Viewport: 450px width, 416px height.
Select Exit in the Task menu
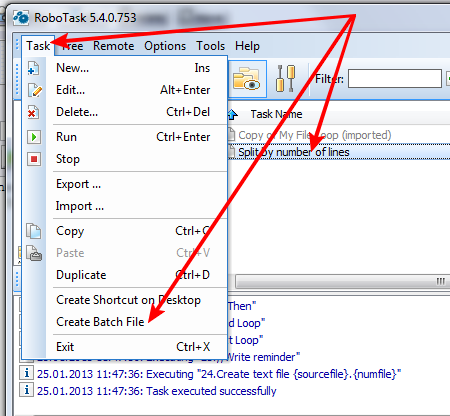(x=124, y=347)
